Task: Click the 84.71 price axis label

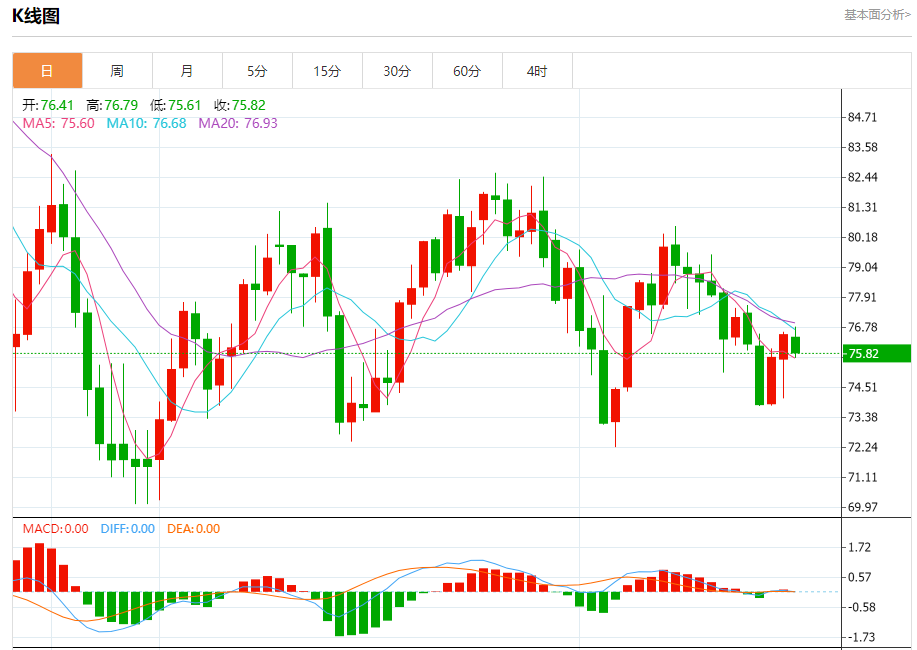Action: point(863,118)
